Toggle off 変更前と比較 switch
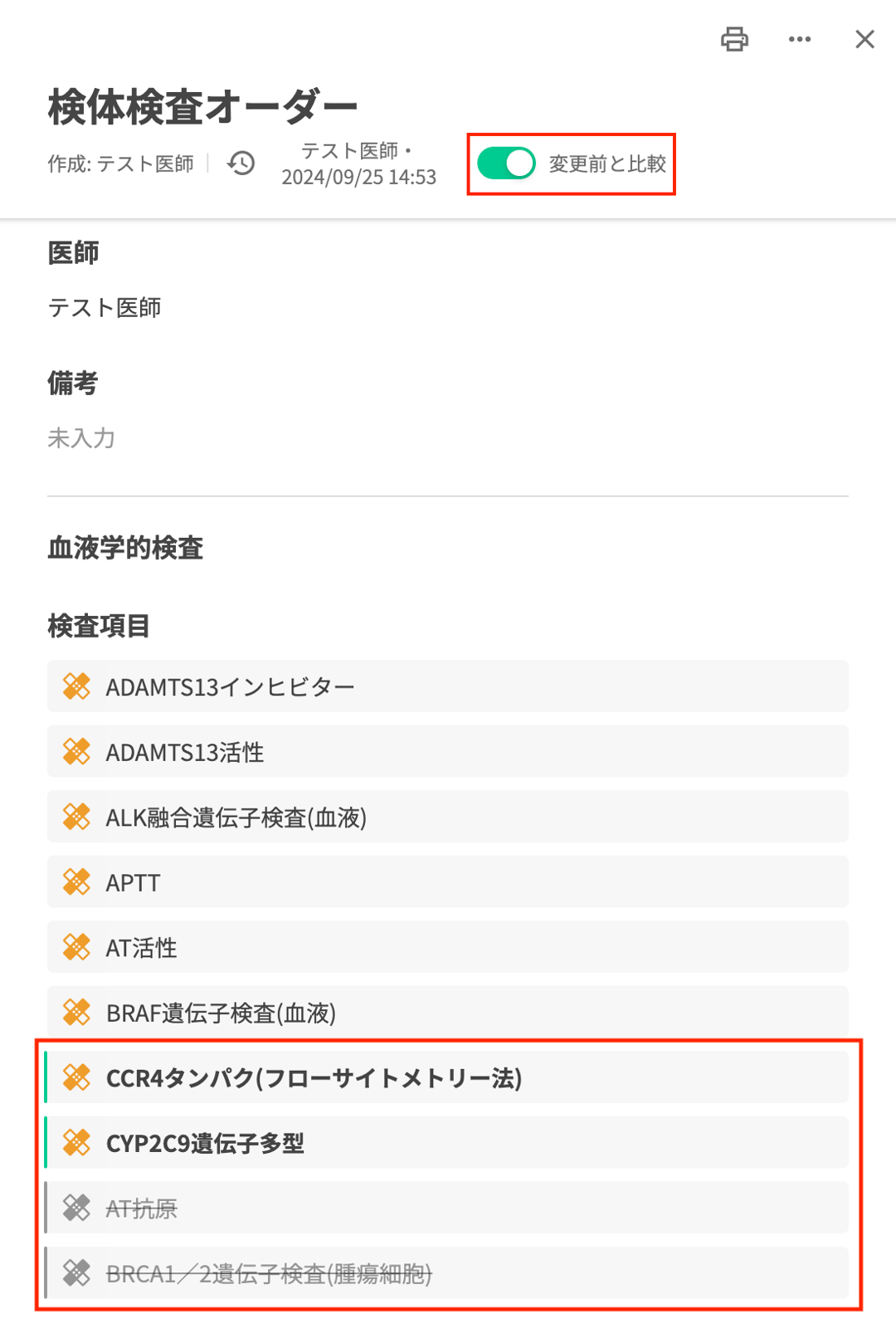Screen dimensions: 896x1328 click(506, 164)
